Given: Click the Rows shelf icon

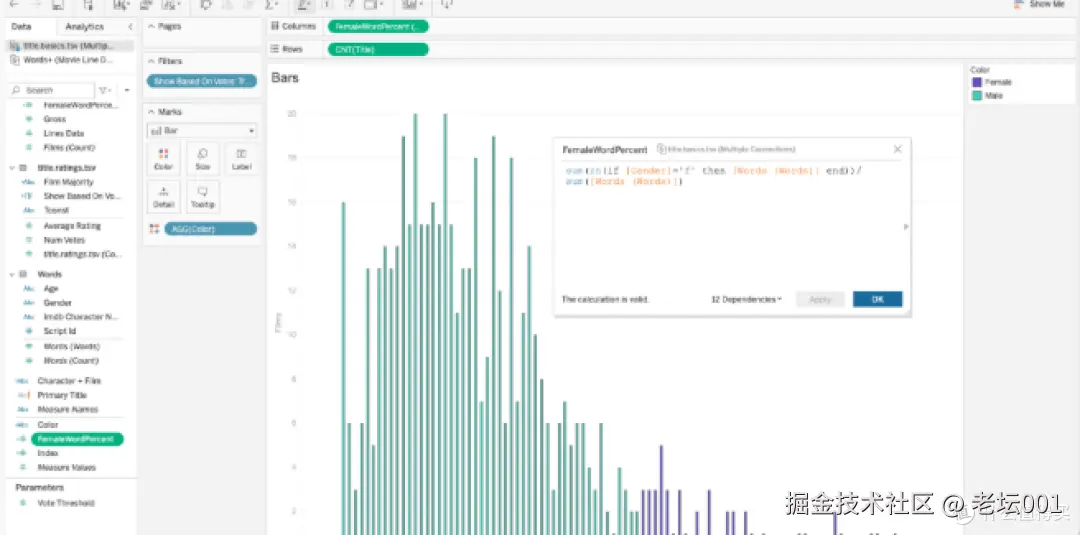Looking at the screenshot, I should point(275,49).
